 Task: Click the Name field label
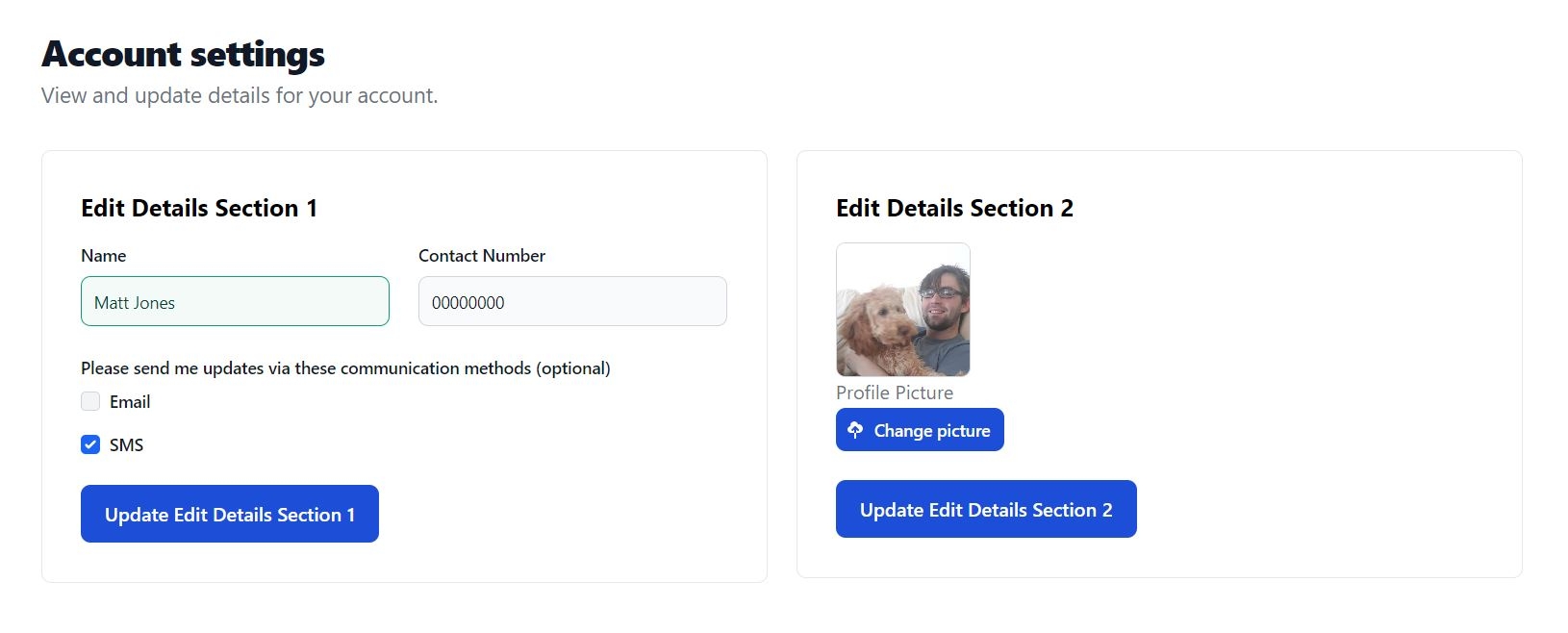(103, 256)
